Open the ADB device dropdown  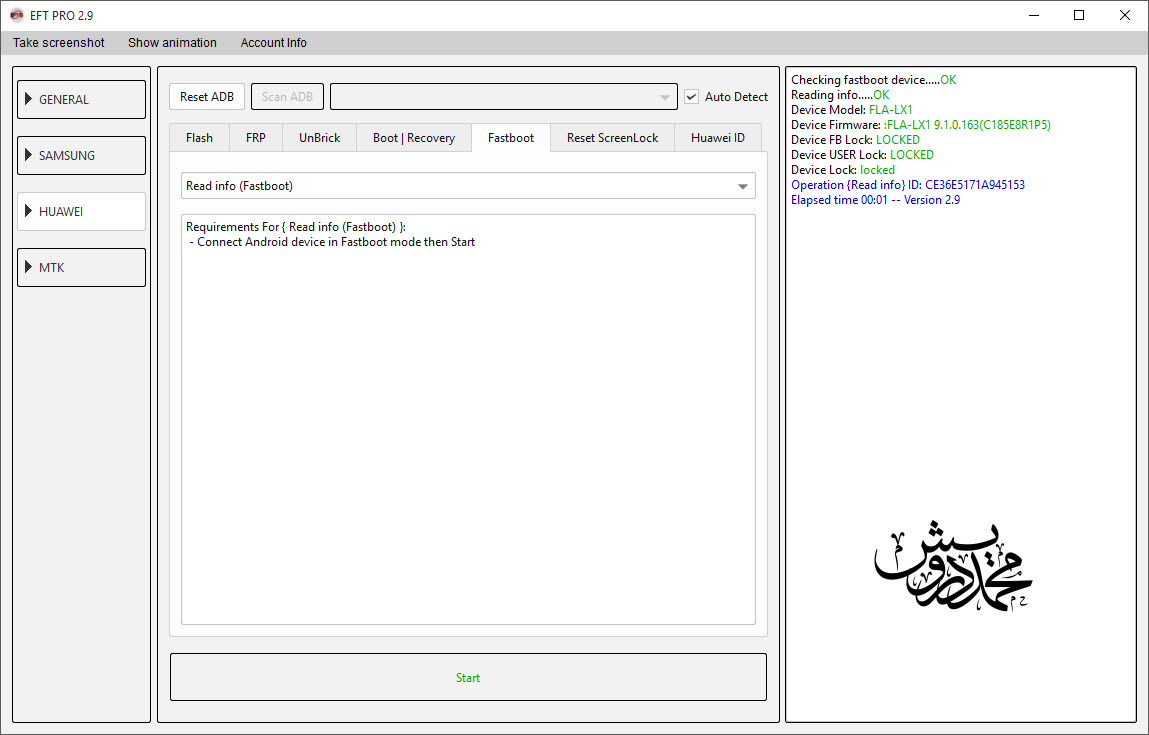pyautogui.click(x=503, y=97)
